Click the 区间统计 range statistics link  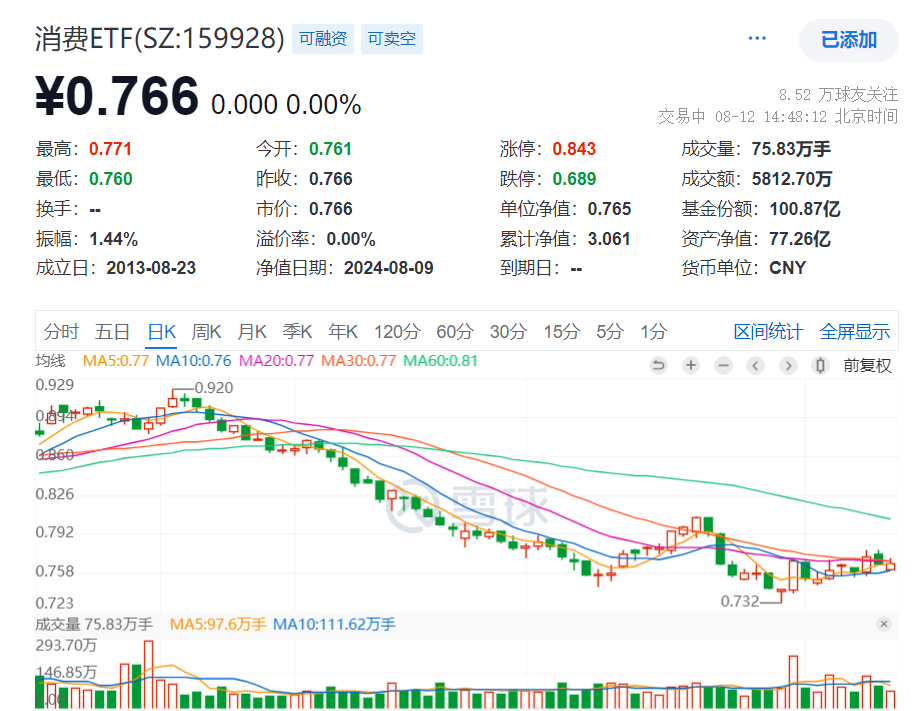coord(768,331)
